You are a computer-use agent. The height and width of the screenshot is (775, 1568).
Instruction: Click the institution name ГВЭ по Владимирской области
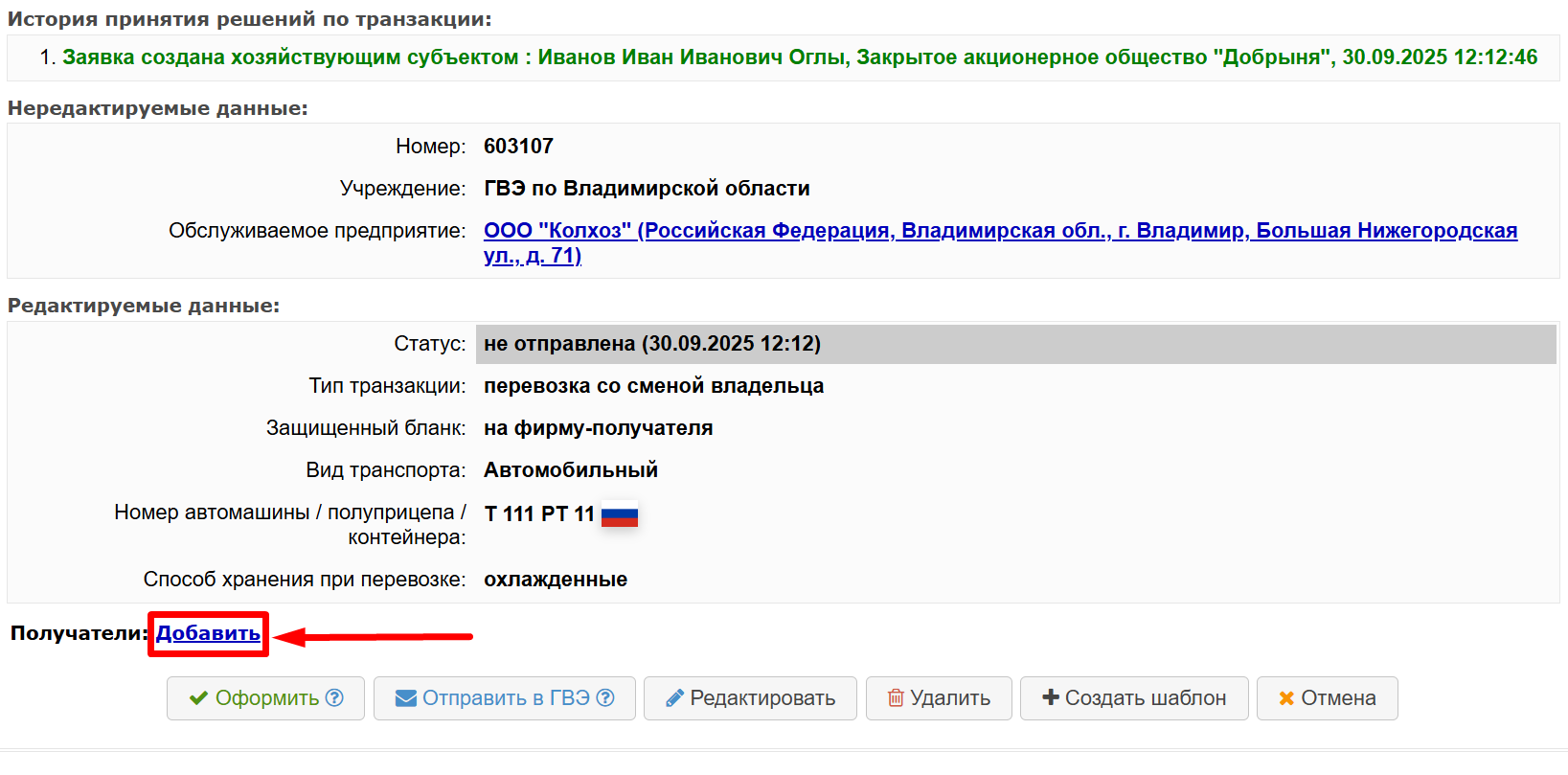(x=647, y=189)
